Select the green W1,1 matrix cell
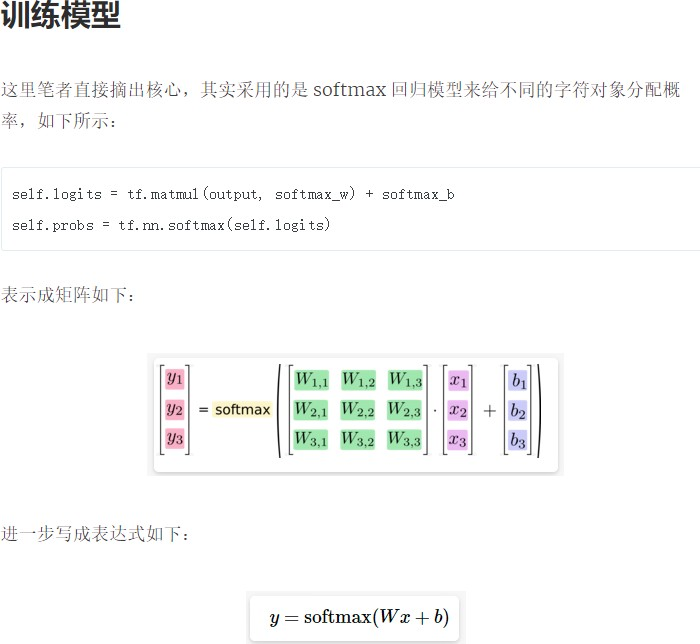700x644 pixels. [x=311, y=380]
